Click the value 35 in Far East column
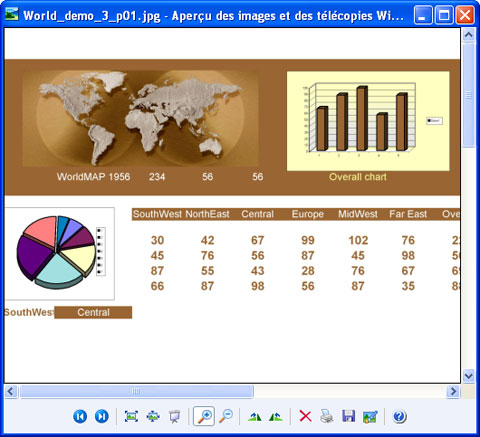480x437 pixels. pos(408,286)
